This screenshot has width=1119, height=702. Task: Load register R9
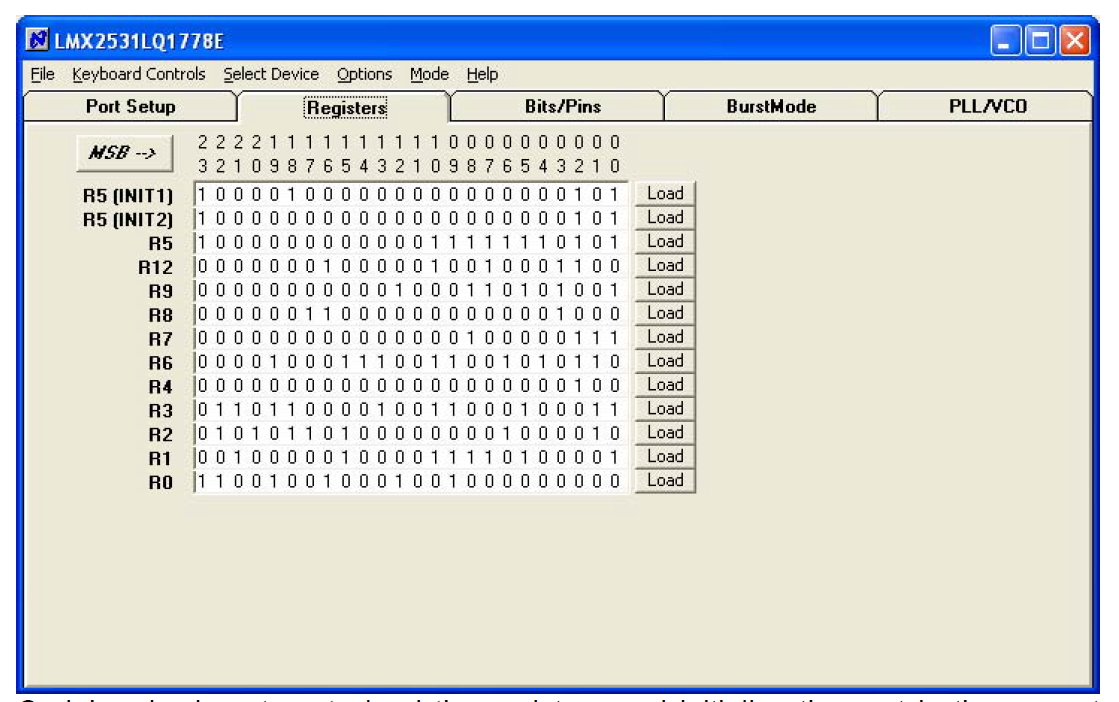(665, 289)
